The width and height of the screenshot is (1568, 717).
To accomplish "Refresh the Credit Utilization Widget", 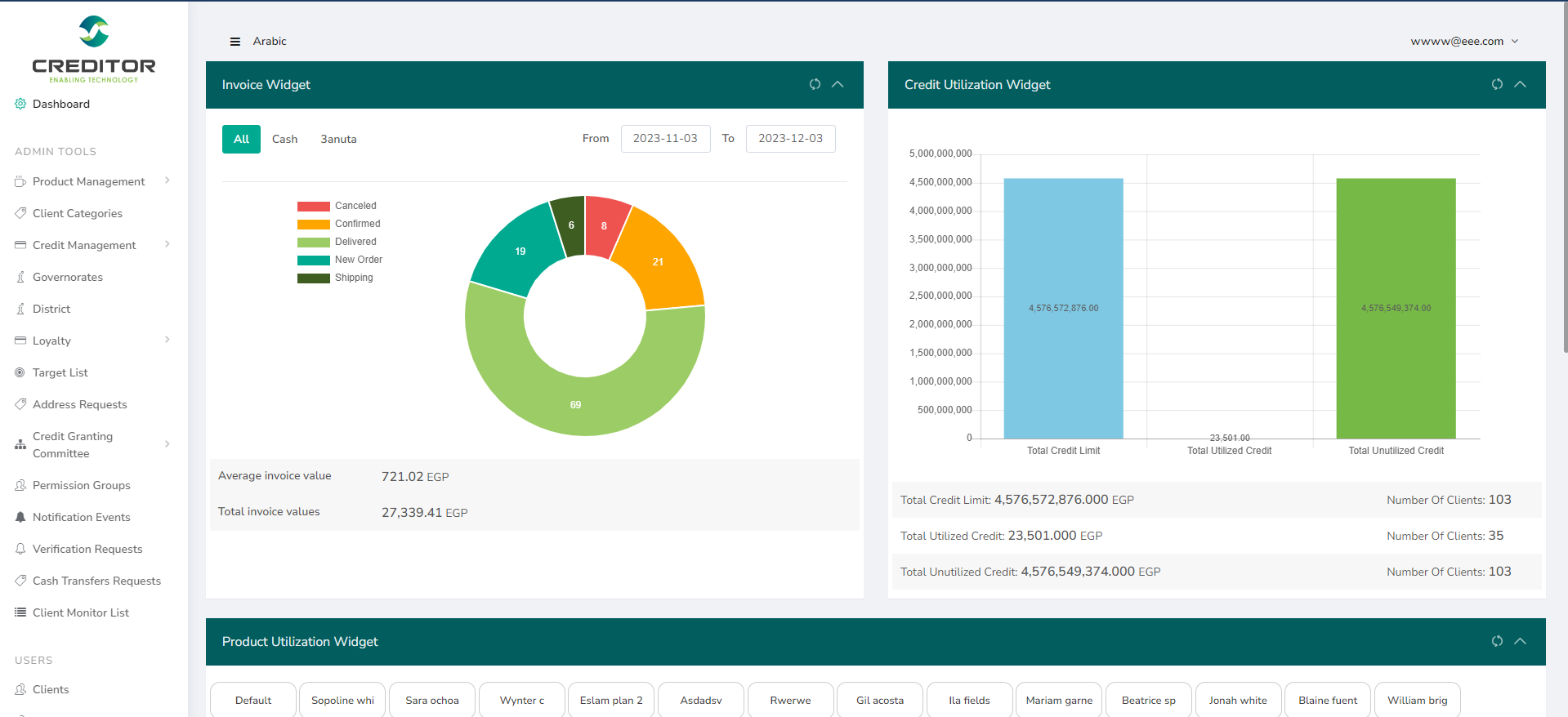I will 1497,84.
